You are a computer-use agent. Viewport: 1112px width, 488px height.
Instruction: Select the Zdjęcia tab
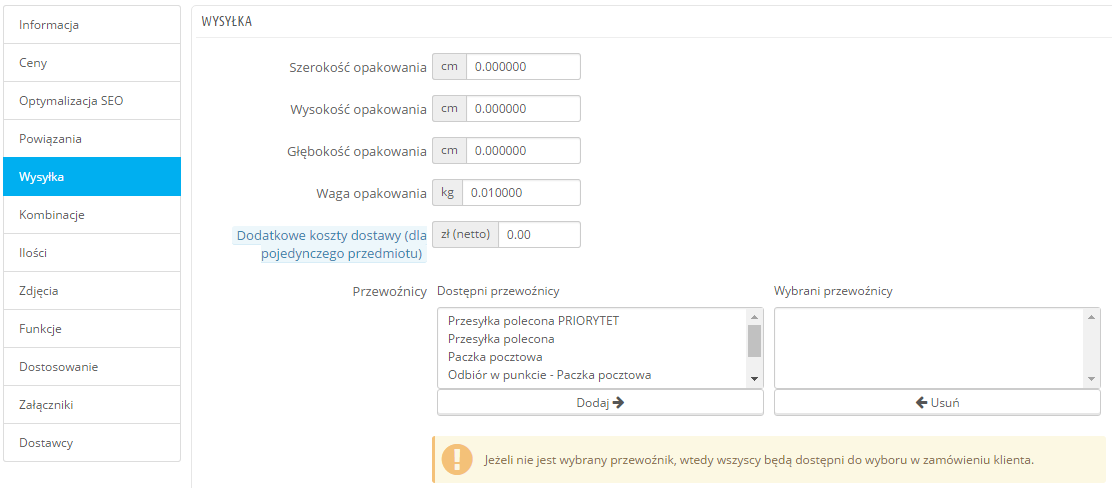[x=92, y=291]
